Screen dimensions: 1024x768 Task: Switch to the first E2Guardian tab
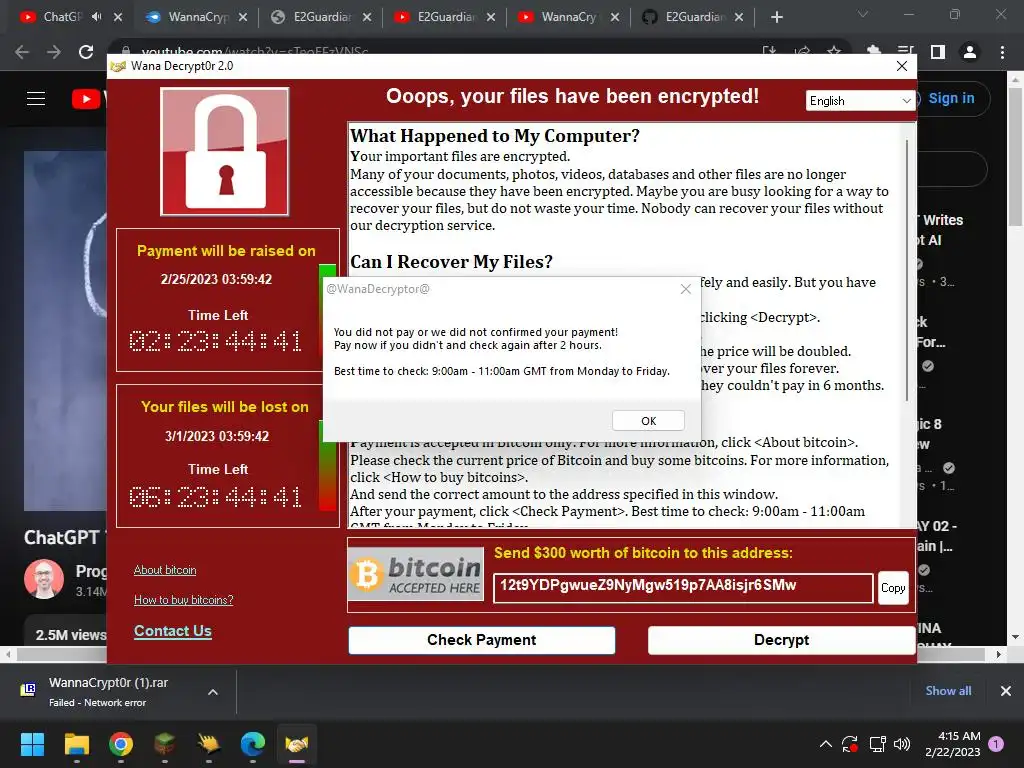coord(321,17)
